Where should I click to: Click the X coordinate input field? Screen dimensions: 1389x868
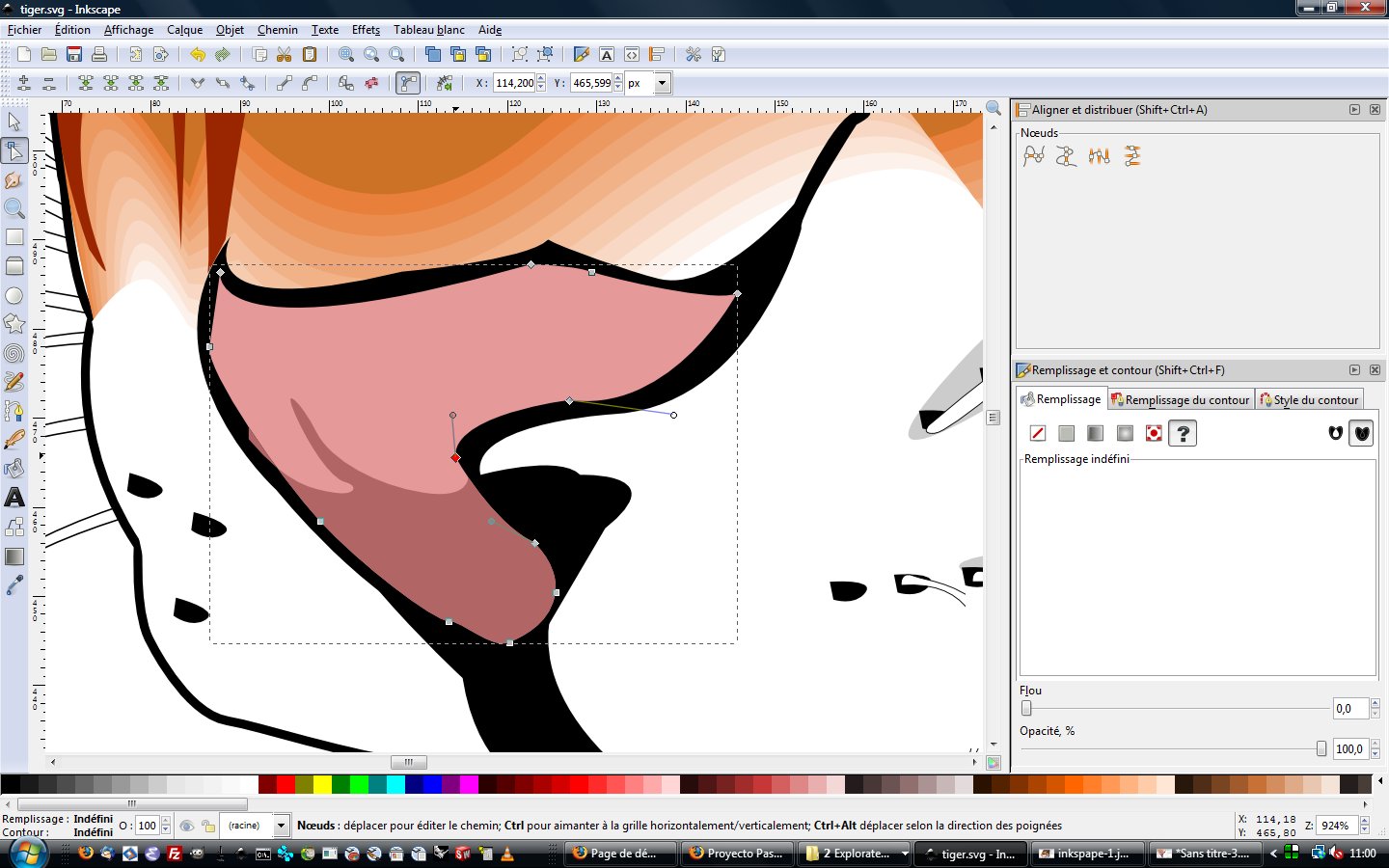coord(514,83)
